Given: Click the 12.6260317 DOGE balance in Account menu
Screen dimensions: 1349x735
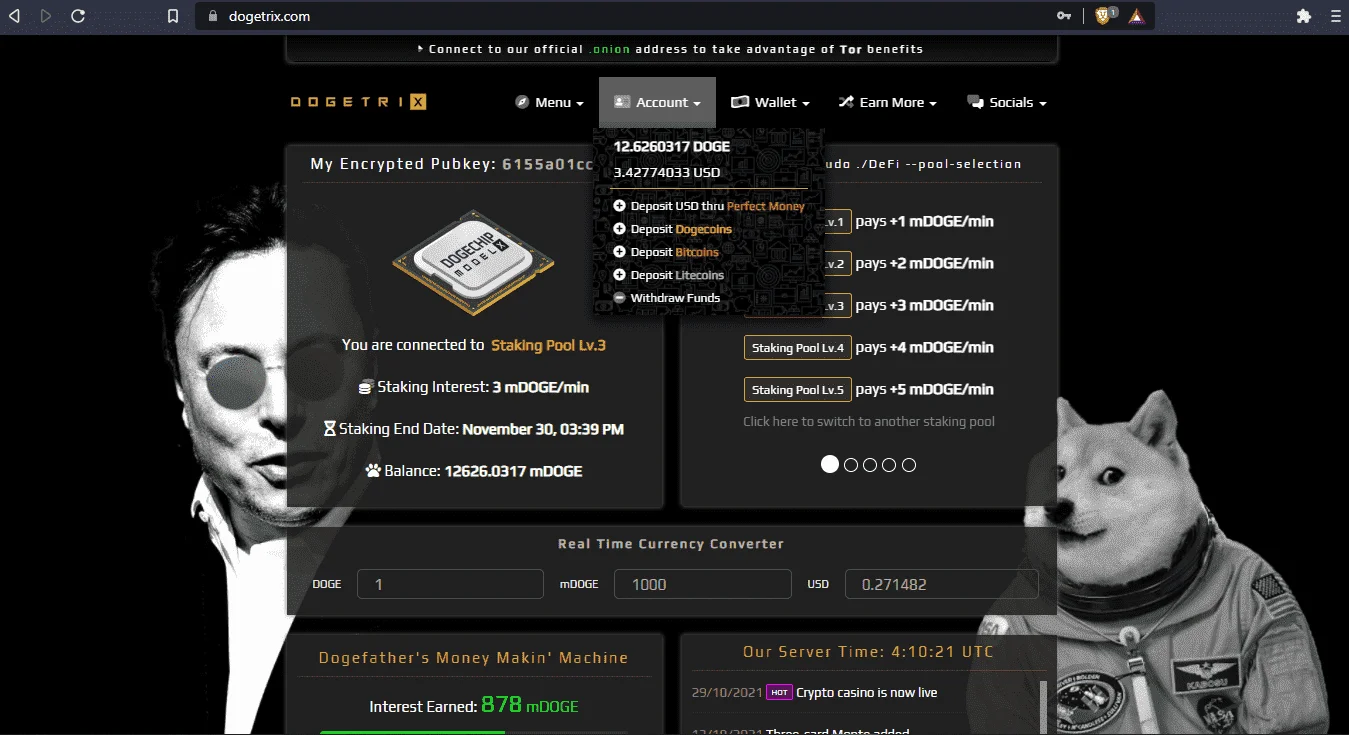Looking at the screenshot, I should 672,146.
